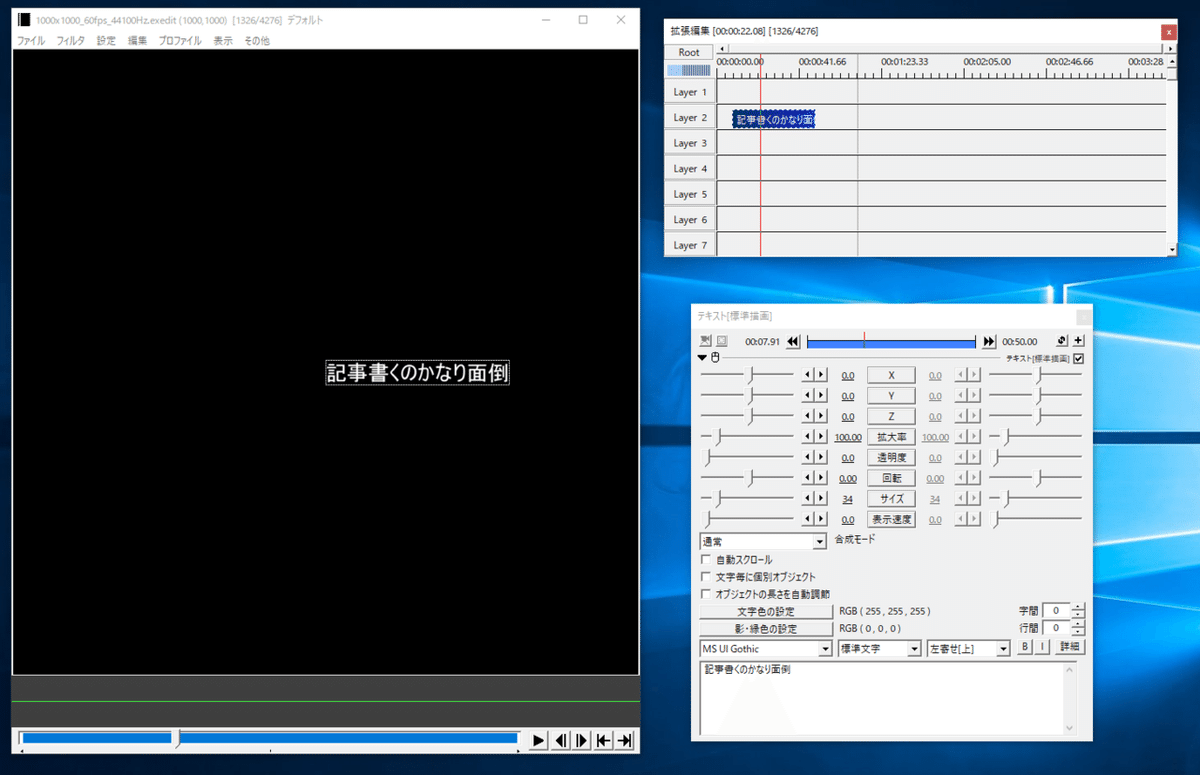Click the cycle arrows icon near plus

coord(1062,341)
